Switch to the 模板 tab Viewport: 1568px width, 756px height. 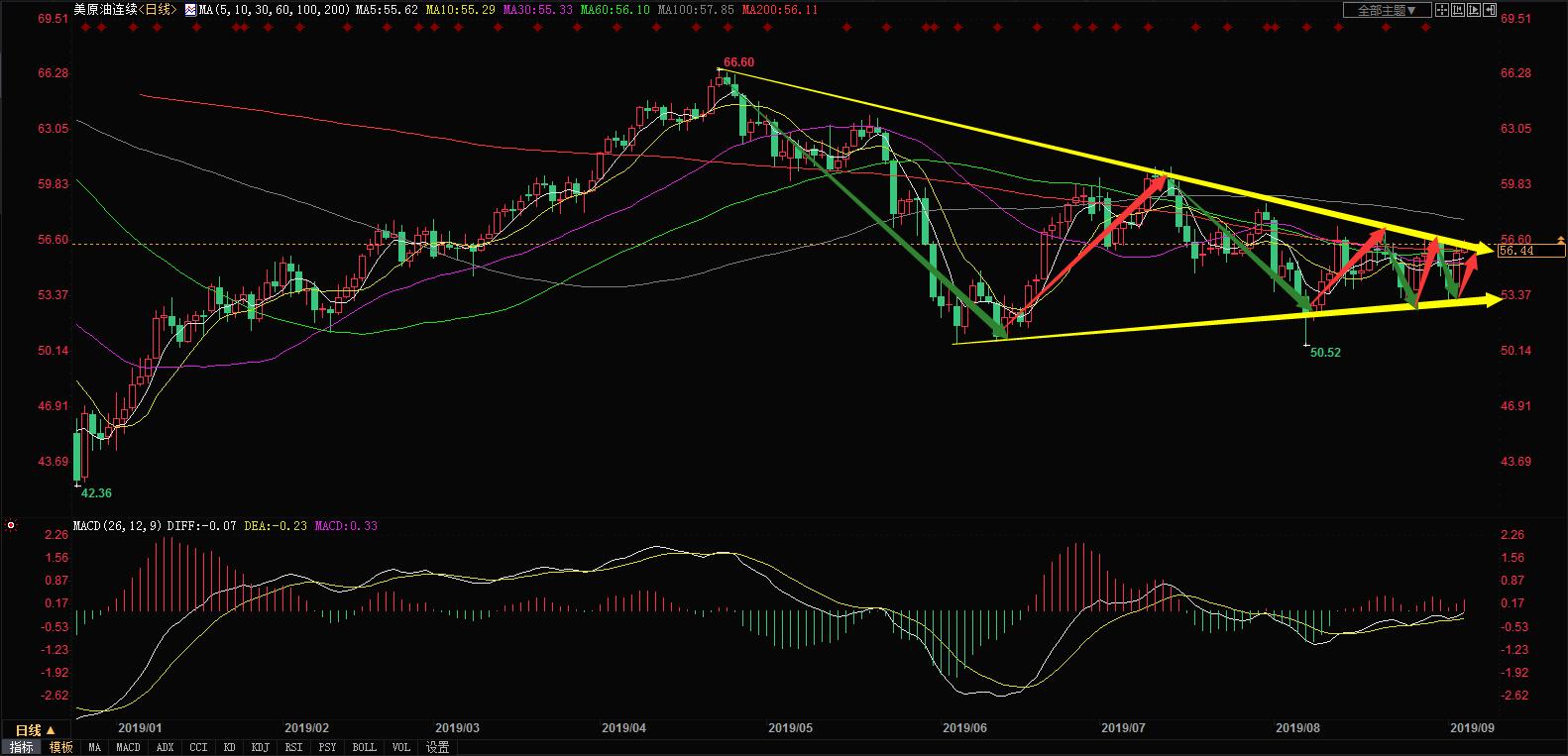pos(60,747)
